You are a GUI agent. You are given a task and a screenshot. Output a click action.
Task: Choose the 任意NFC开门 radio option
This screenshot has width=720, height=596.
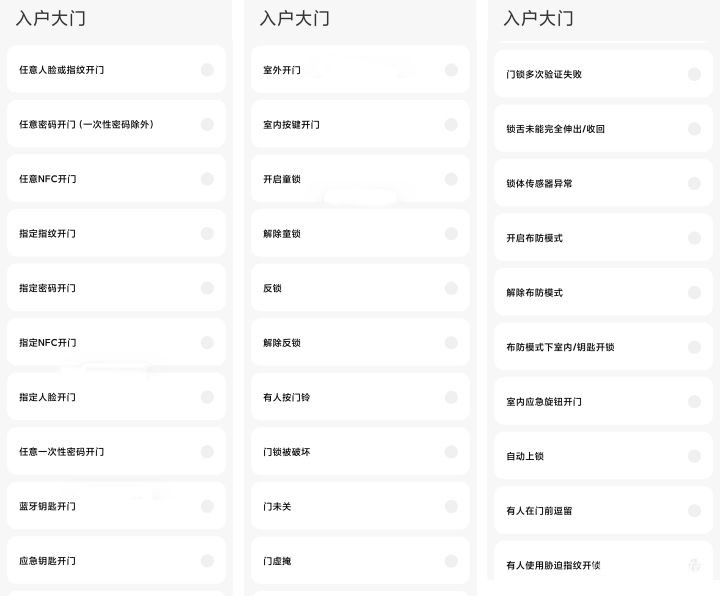tap(207, 179)
